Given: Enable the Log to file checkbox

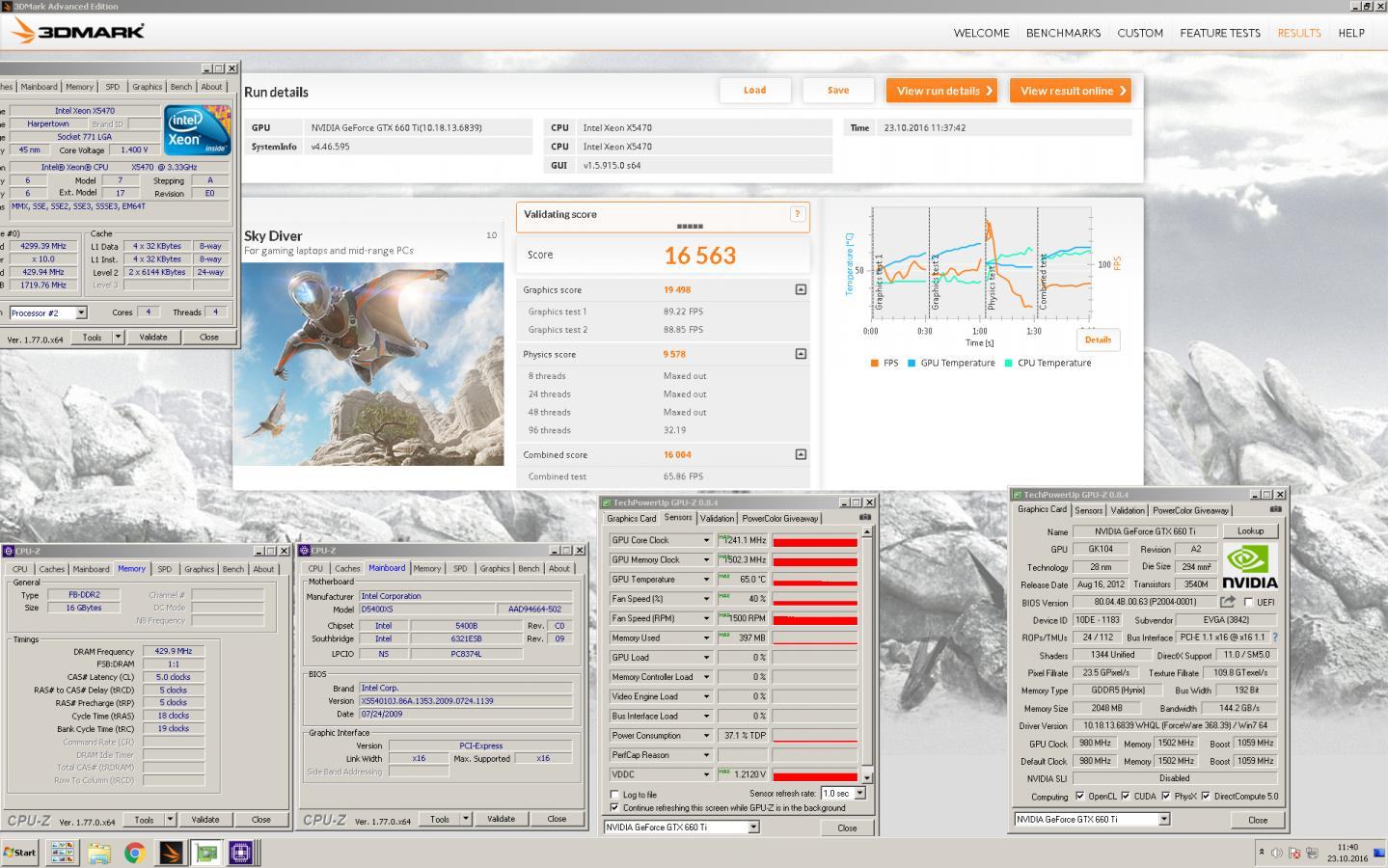Looking at the screenshot, I should tap(614, 795).
